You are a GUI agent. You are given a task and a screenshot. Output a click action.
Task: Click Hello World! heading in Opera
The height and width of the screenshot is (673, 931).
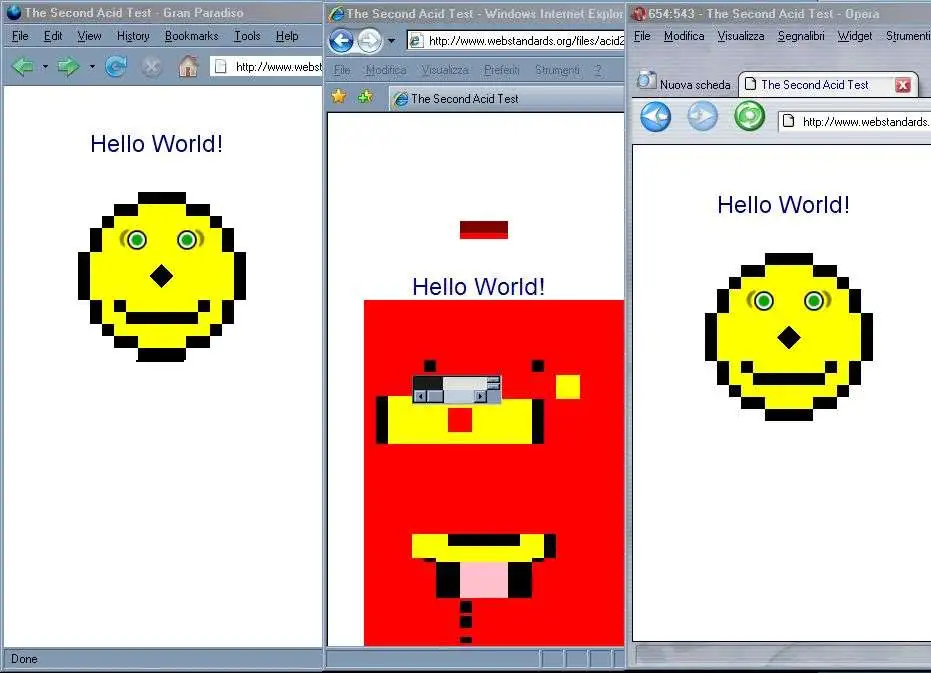click(783, 205)
